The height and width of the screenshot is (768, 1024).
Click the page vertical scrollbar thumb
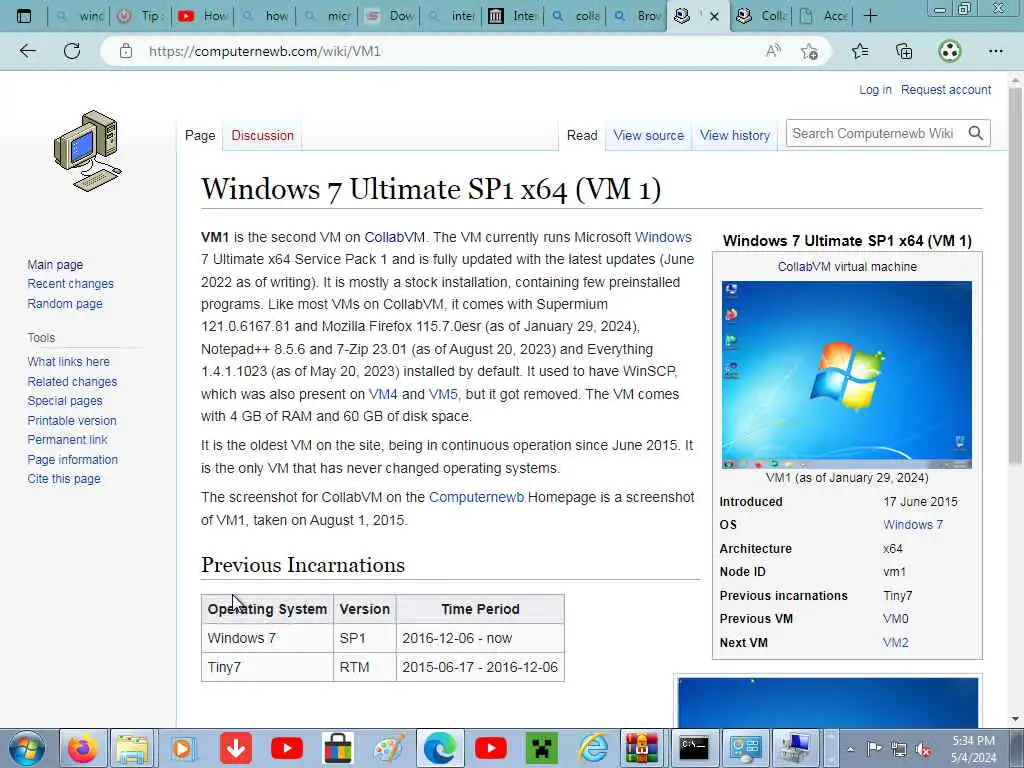tap(1015, 274)
